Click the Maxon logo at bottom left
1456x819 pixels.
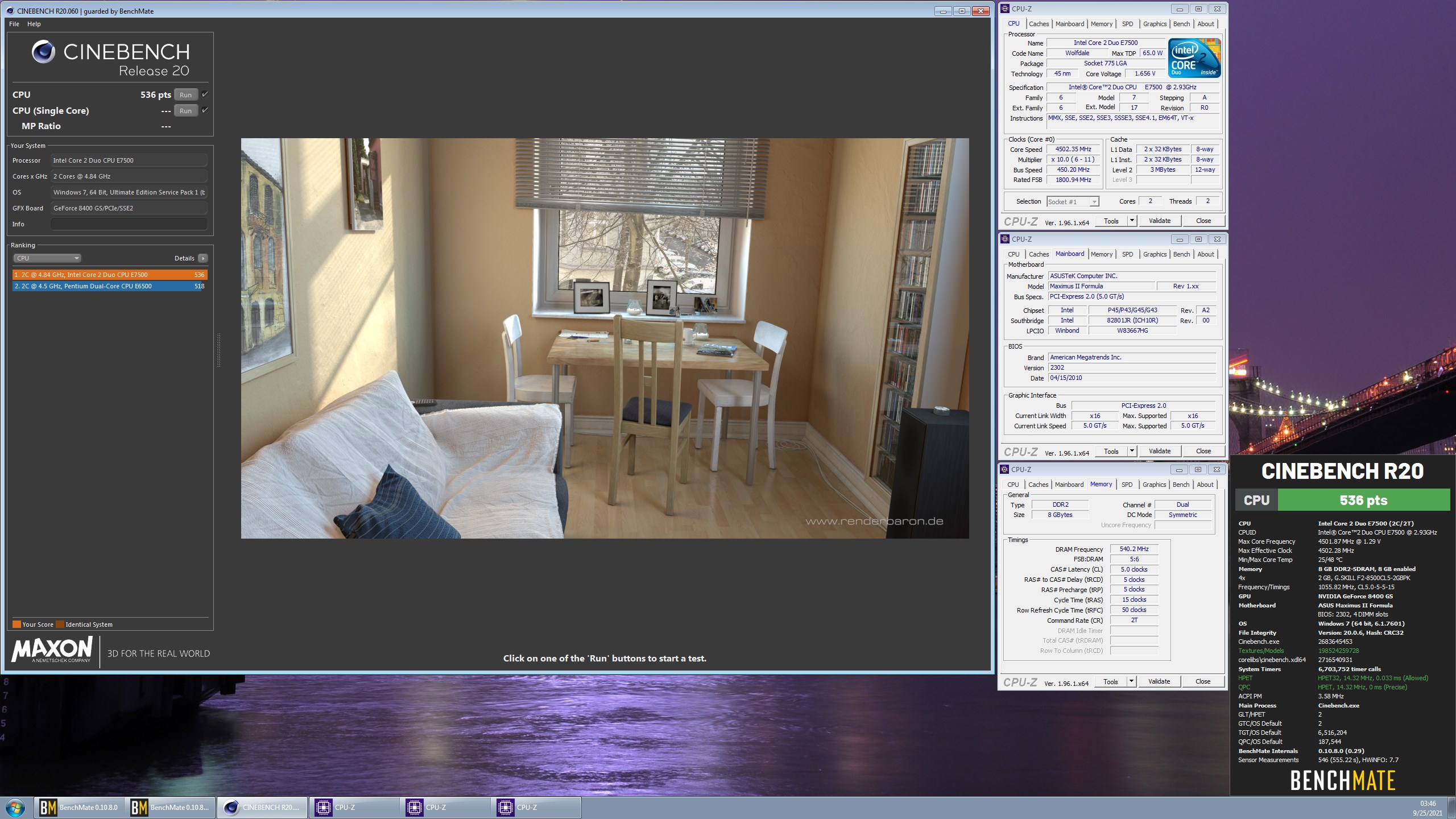click(x=52, y=650)
